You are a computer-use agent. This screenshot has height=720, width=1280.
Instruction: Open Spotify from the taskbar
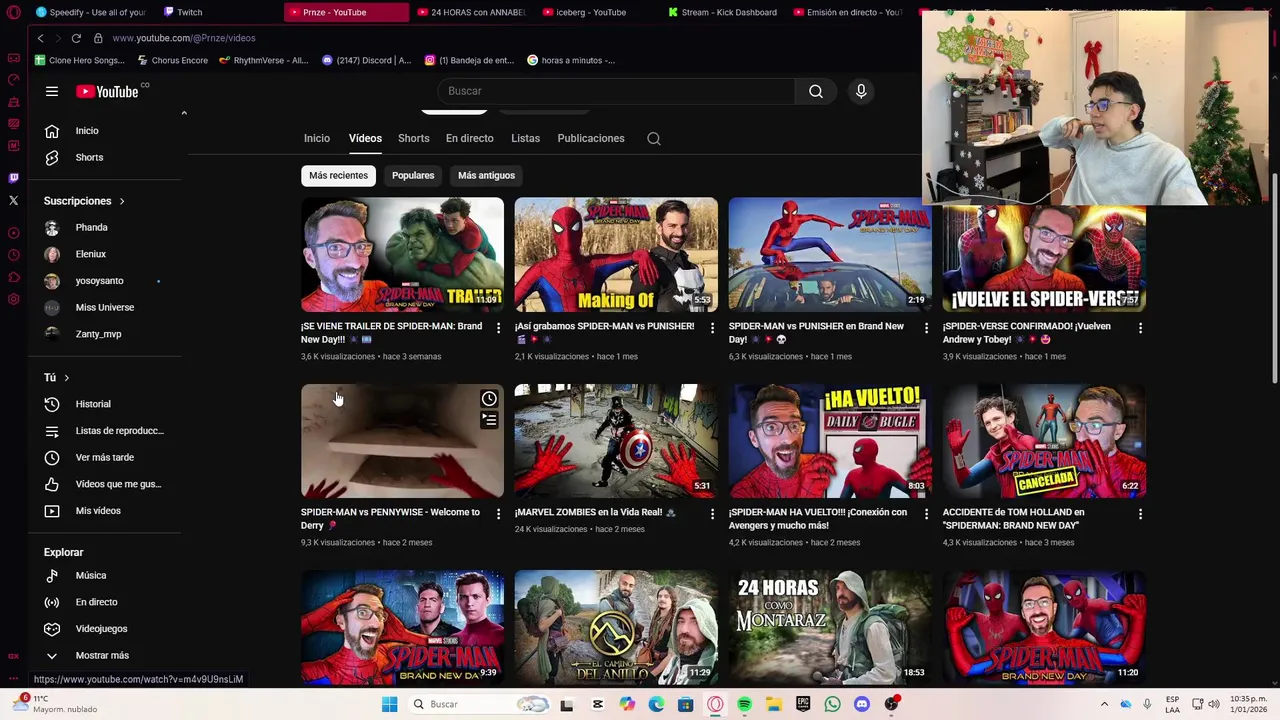744,704
